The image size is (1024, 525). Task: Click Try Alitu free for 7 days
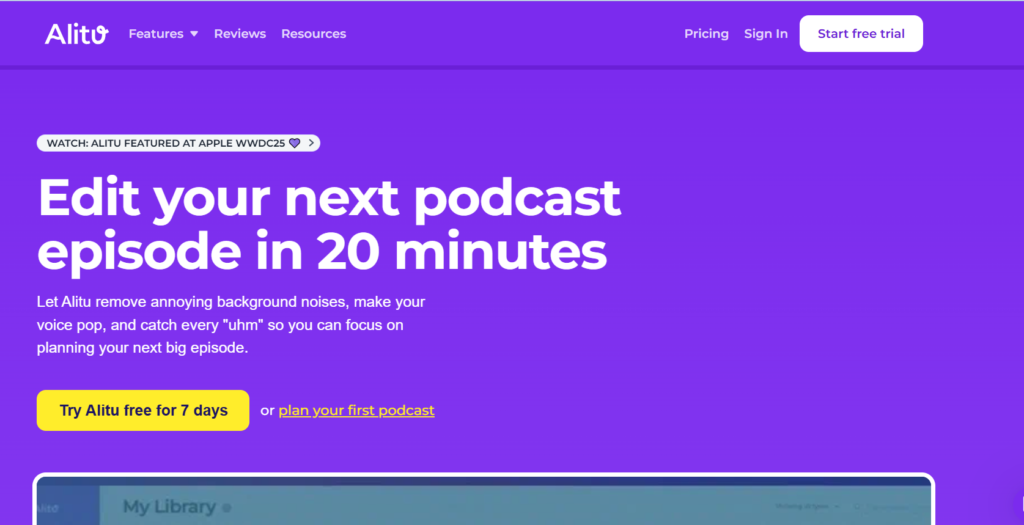(143, 410)
